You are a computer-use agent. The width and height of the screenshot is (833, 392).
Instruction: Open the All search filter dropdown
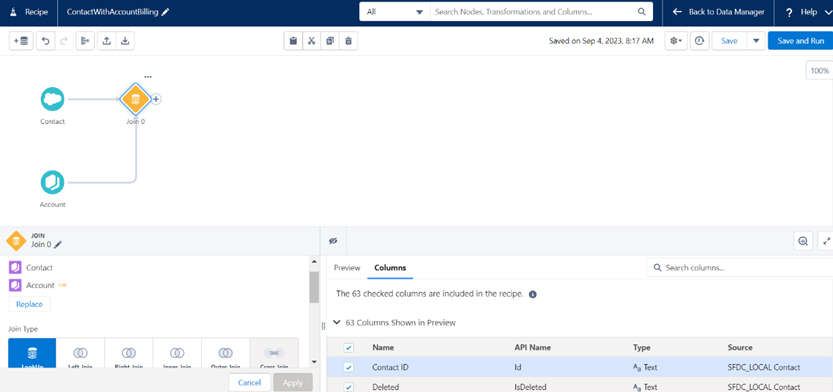point(395,12)
